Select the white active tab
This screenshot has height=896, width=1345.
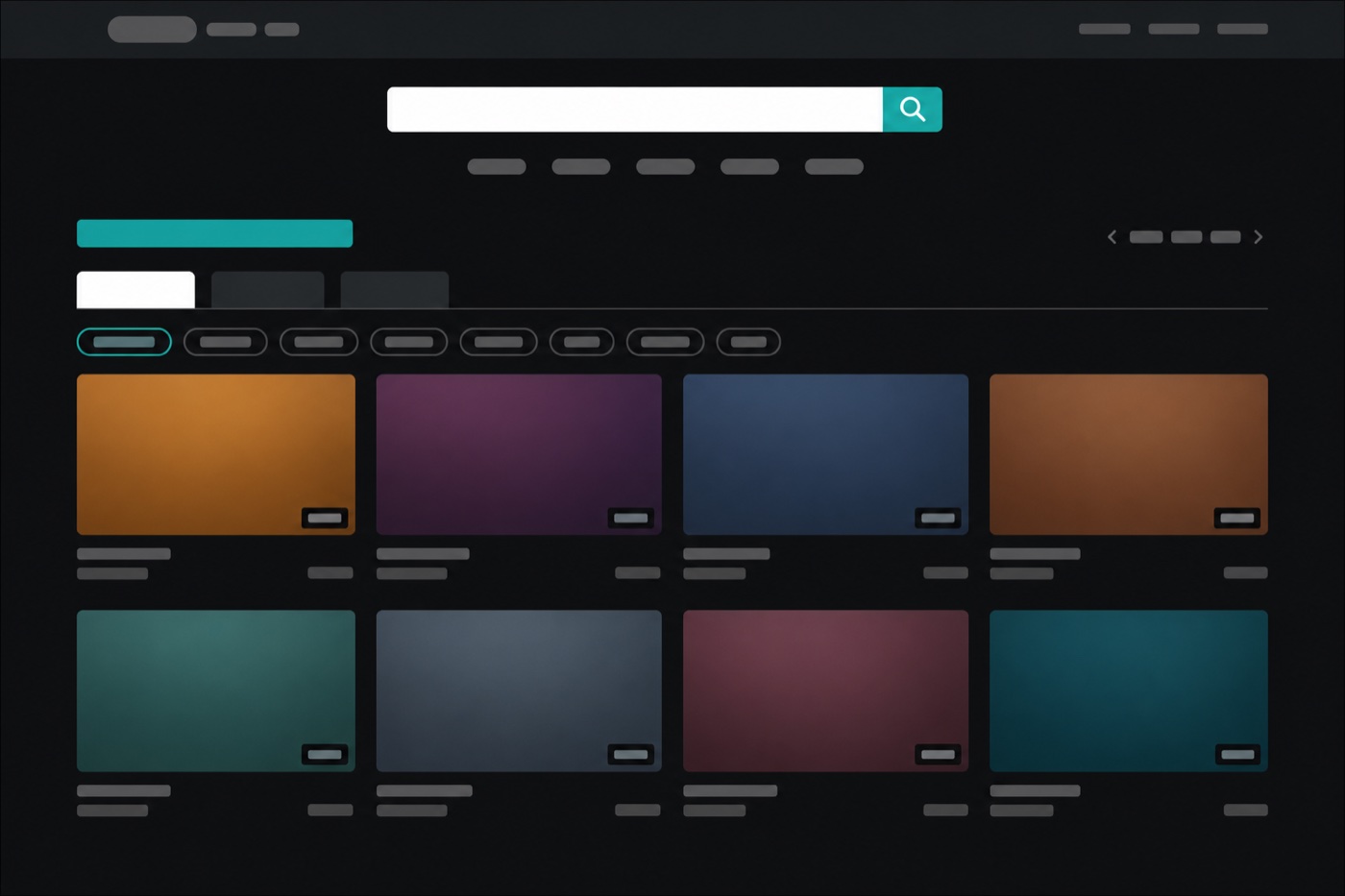click(x=135, y=290)
